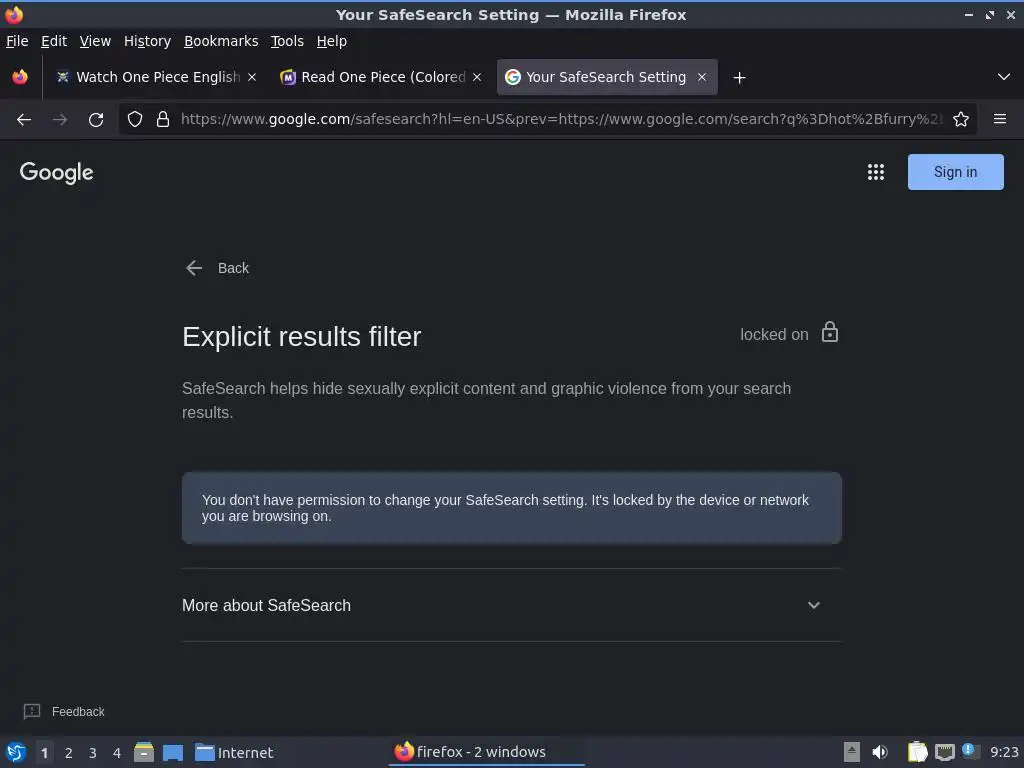Open the file manager taskbar icon
The height and width of the screenshot is (768, 1024).
click(144, 752)
